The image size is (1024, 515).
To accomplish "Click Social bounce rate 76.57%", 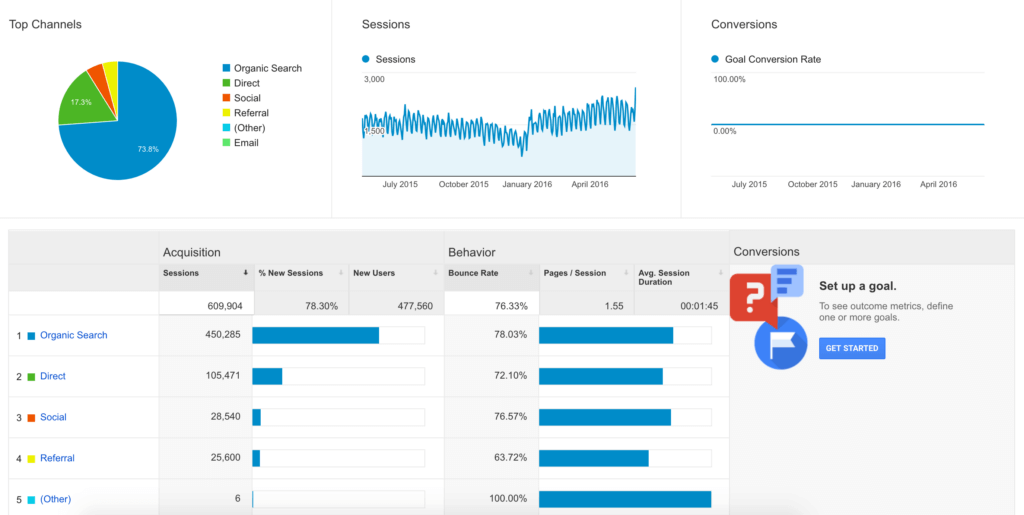I will click(x=510, y=417).
